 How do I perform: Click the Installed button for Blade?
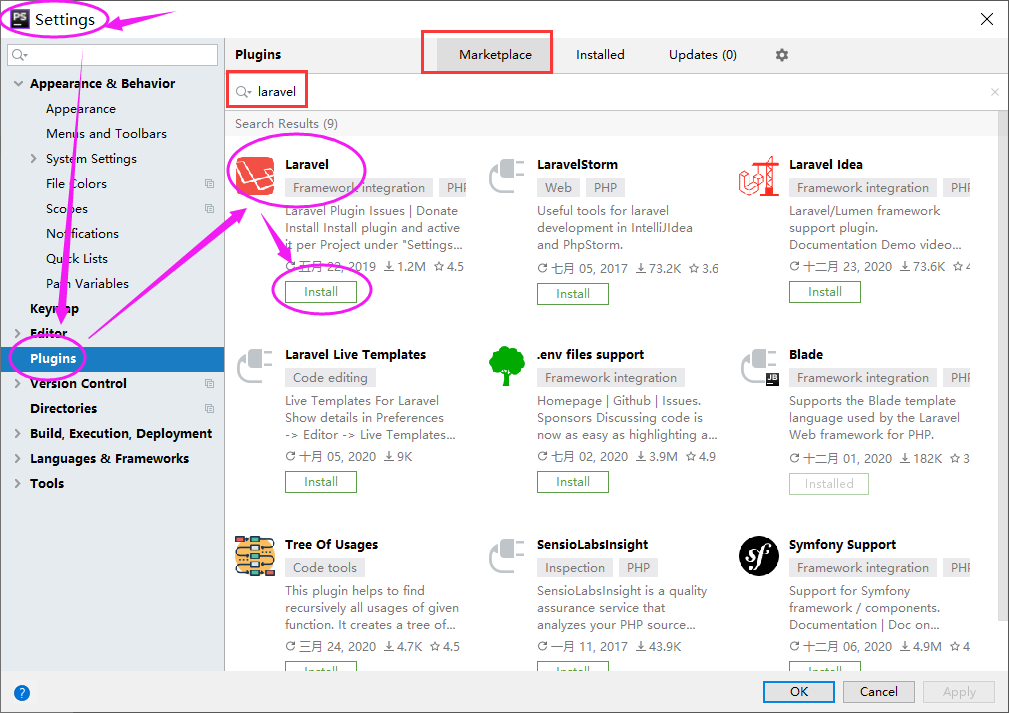click(x=829, y=484)
